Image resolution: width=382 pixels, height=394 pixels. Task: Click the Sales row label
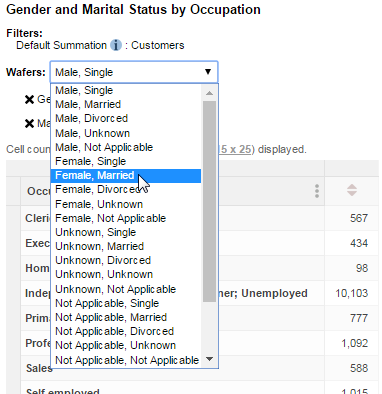click(39, 368)
